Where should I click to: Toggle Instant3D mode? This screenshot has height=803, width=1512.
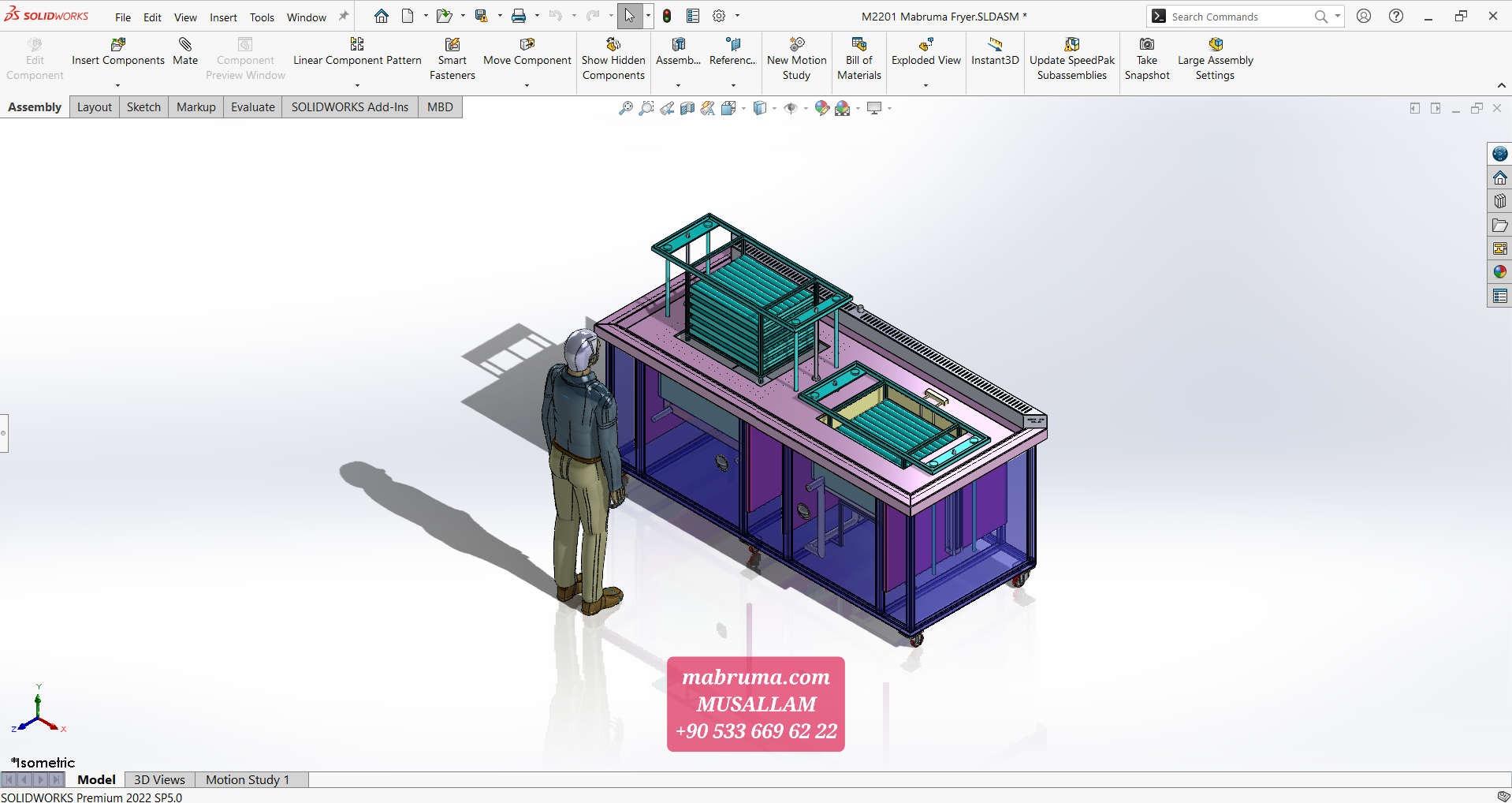pos(995,52)
